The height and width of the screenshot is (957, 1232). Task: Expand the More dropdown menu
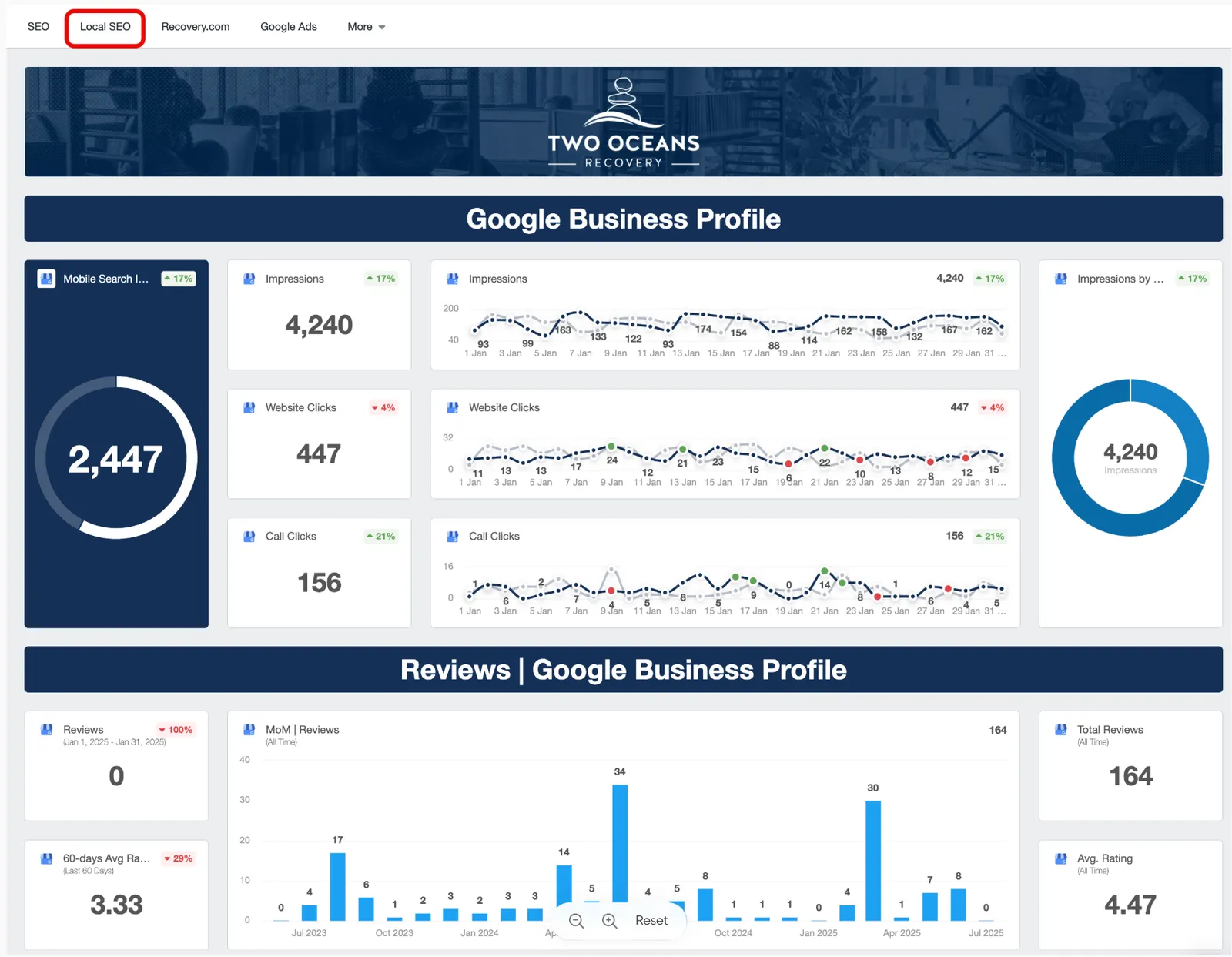click(x=366, y=27)
